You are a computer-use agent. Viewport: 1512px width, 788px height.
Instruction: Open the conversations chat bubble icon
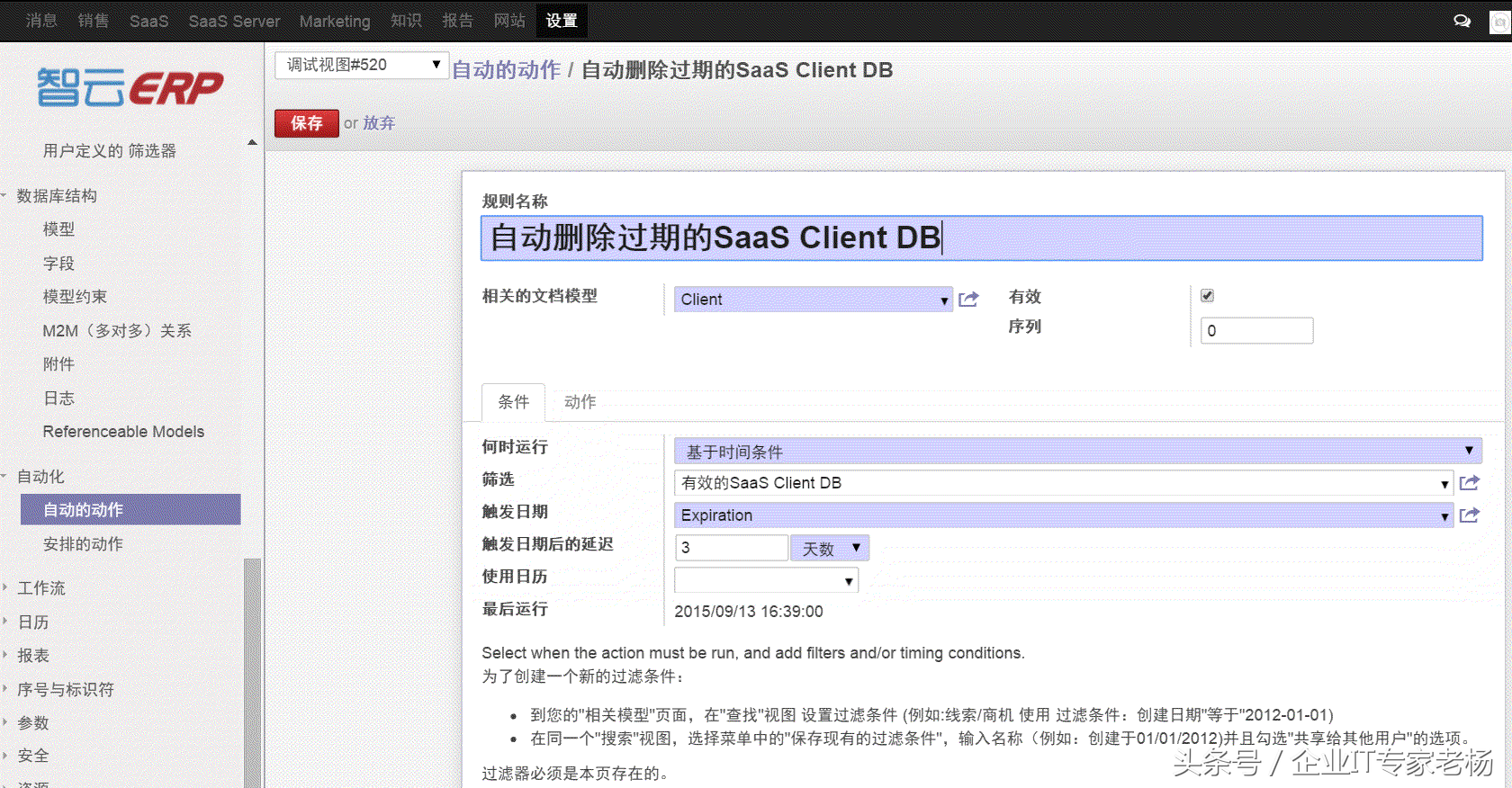[x=1462, y=21]
